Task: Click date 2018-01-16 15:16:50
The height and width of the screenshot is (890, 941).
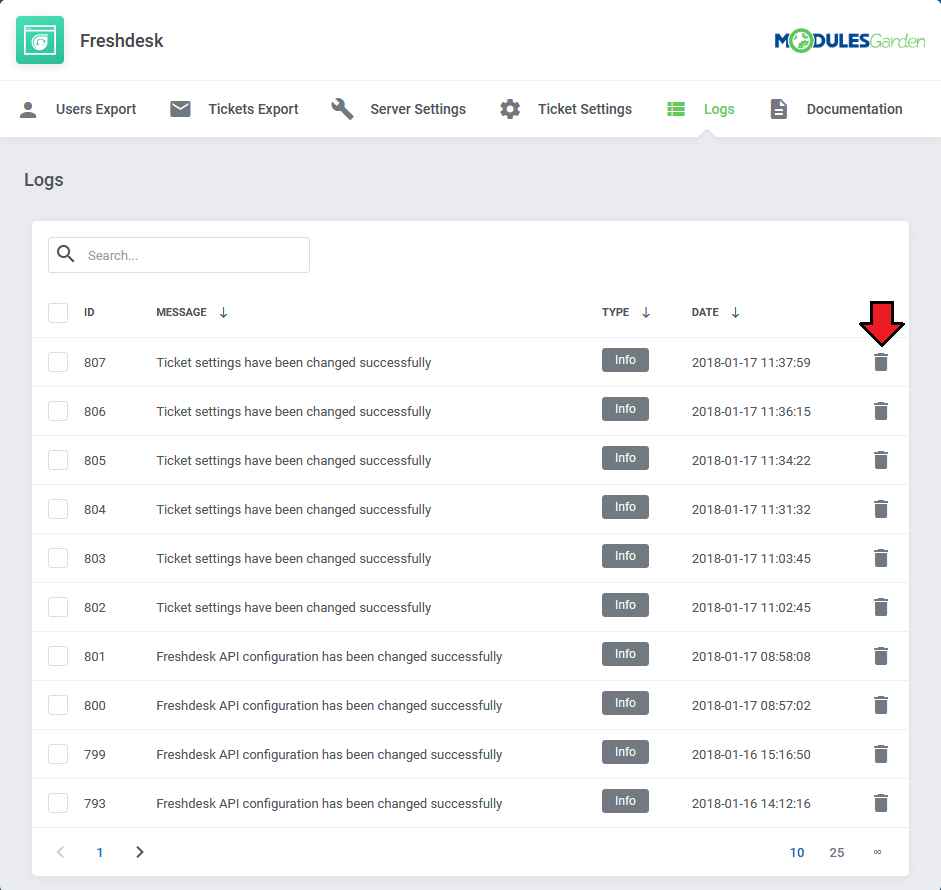Action: pos(751,754)
